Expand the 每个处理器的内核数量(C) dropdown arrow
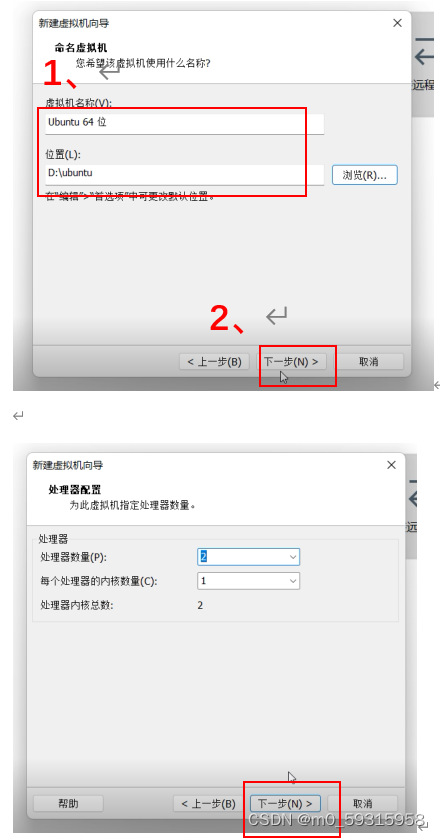Image resolution: width=440 pixels, height=838 pixels. [x=292, y=581]
